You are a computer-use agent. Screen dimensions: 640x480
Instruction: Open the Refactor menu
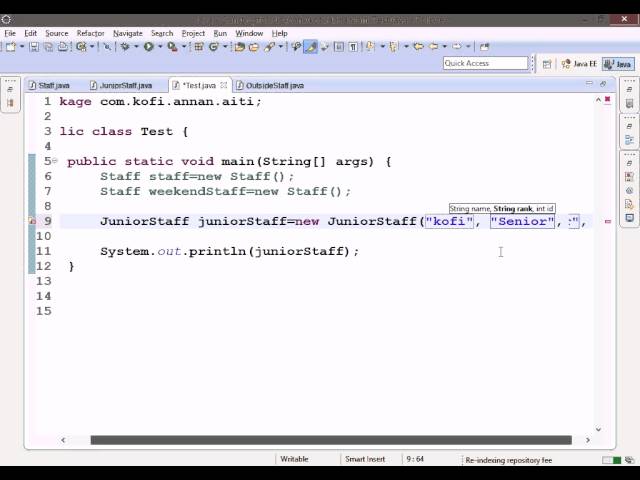[90, 33]
